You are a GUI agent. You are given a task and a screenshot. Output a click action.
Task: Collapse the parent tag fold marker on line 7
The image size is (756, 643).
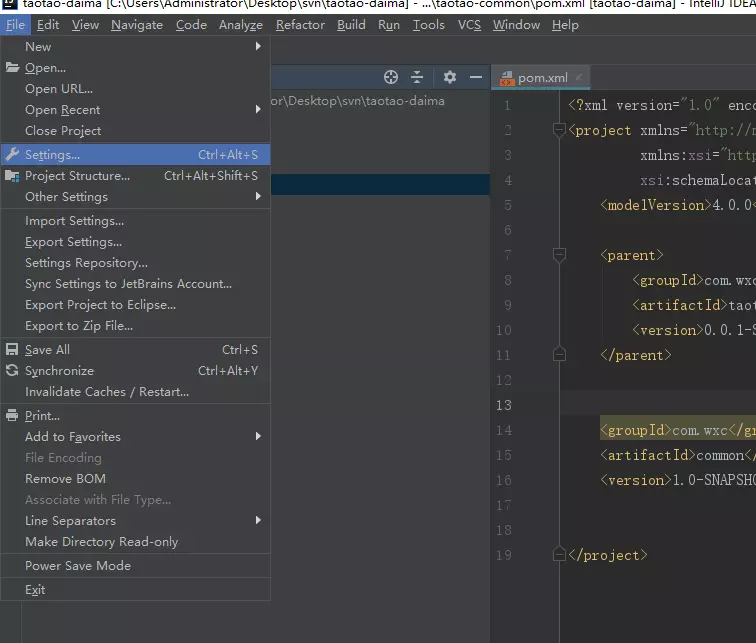[559, 255]
